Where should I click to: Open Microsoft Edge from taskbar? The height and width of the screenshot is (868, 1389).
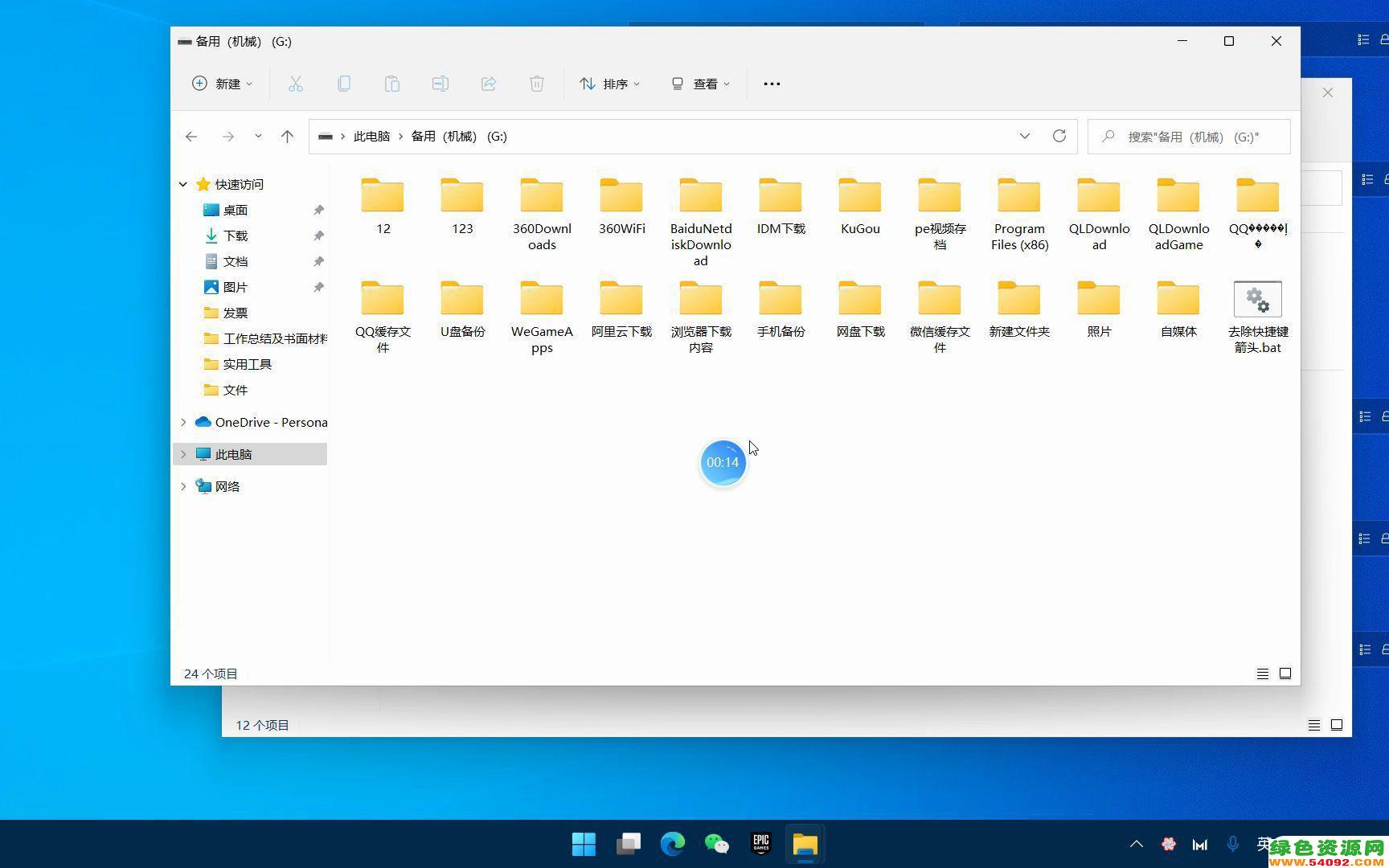673,844
